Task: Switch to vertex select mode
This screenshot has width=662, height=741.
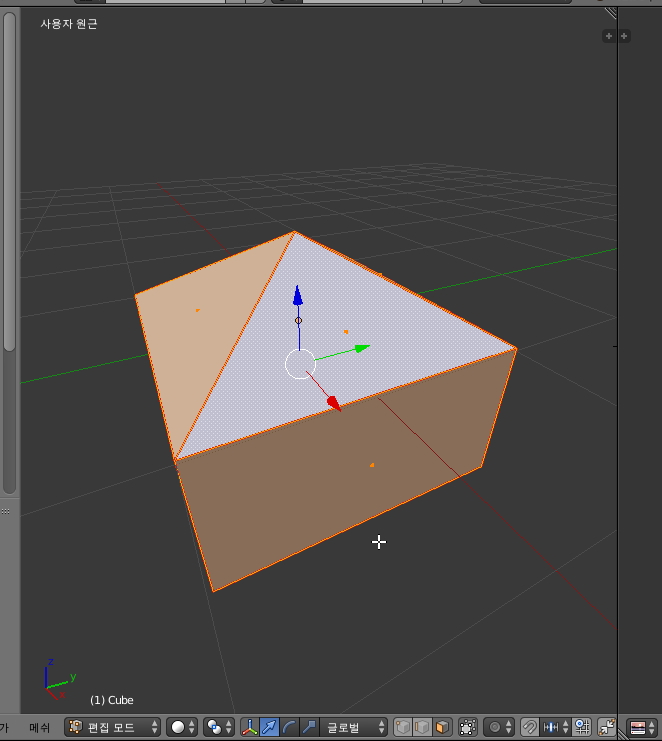Action: coord(403,727)
